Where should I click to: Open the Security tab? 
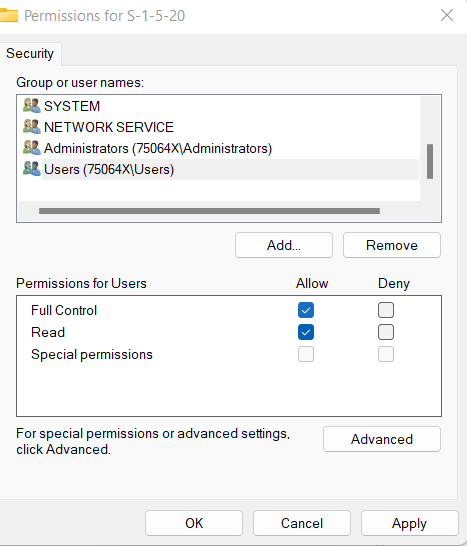pyautogui.click(x=30, y=54)
